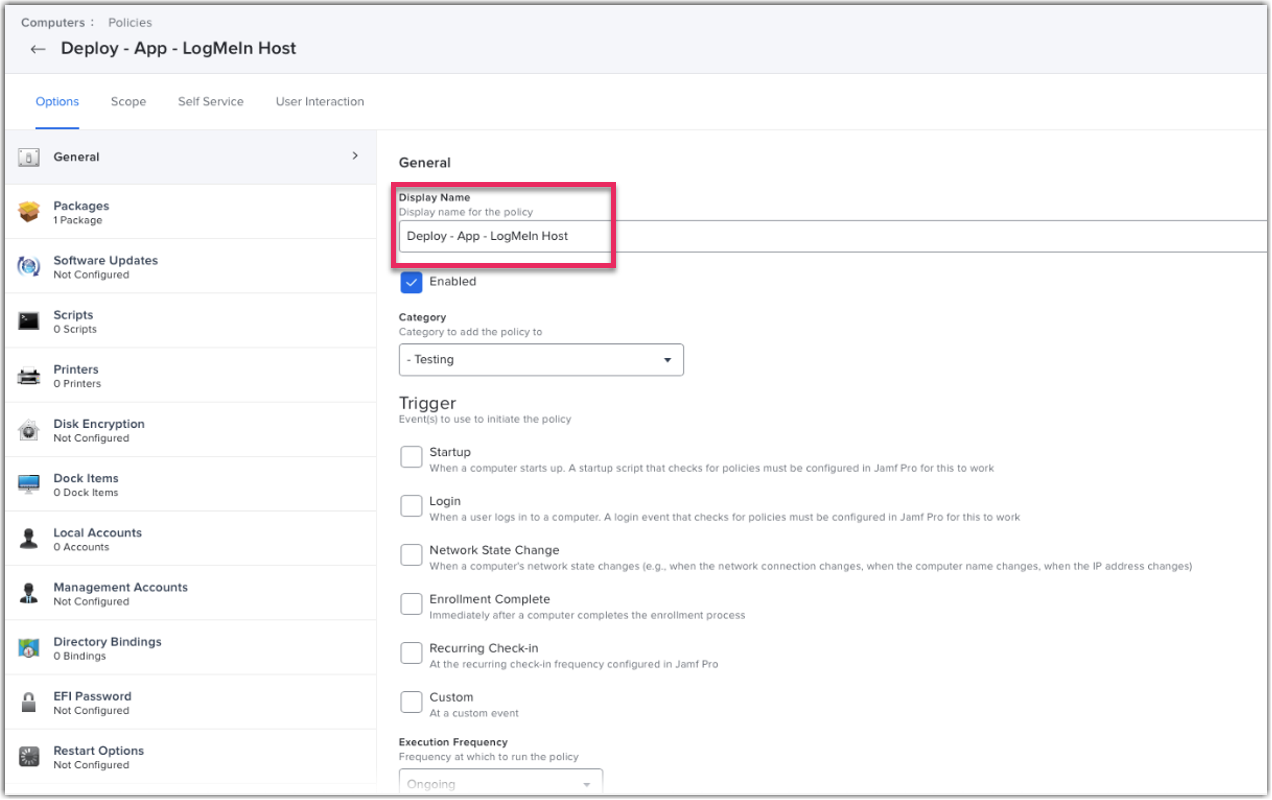Check the Enrollment Complete trigger
Screen dimensions: 1272x800
411,603
